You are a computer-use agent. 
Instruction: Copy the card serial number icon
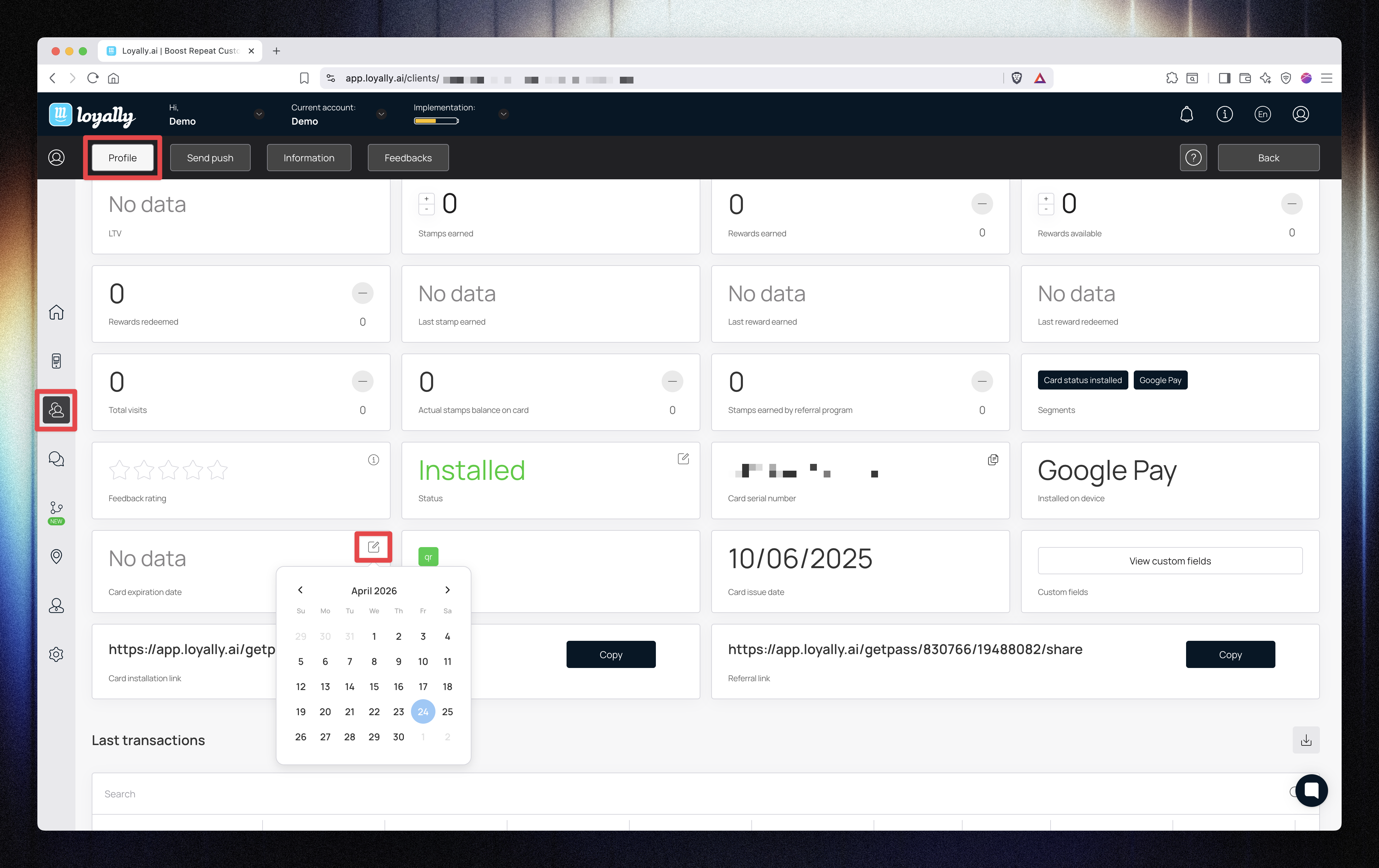993,460
